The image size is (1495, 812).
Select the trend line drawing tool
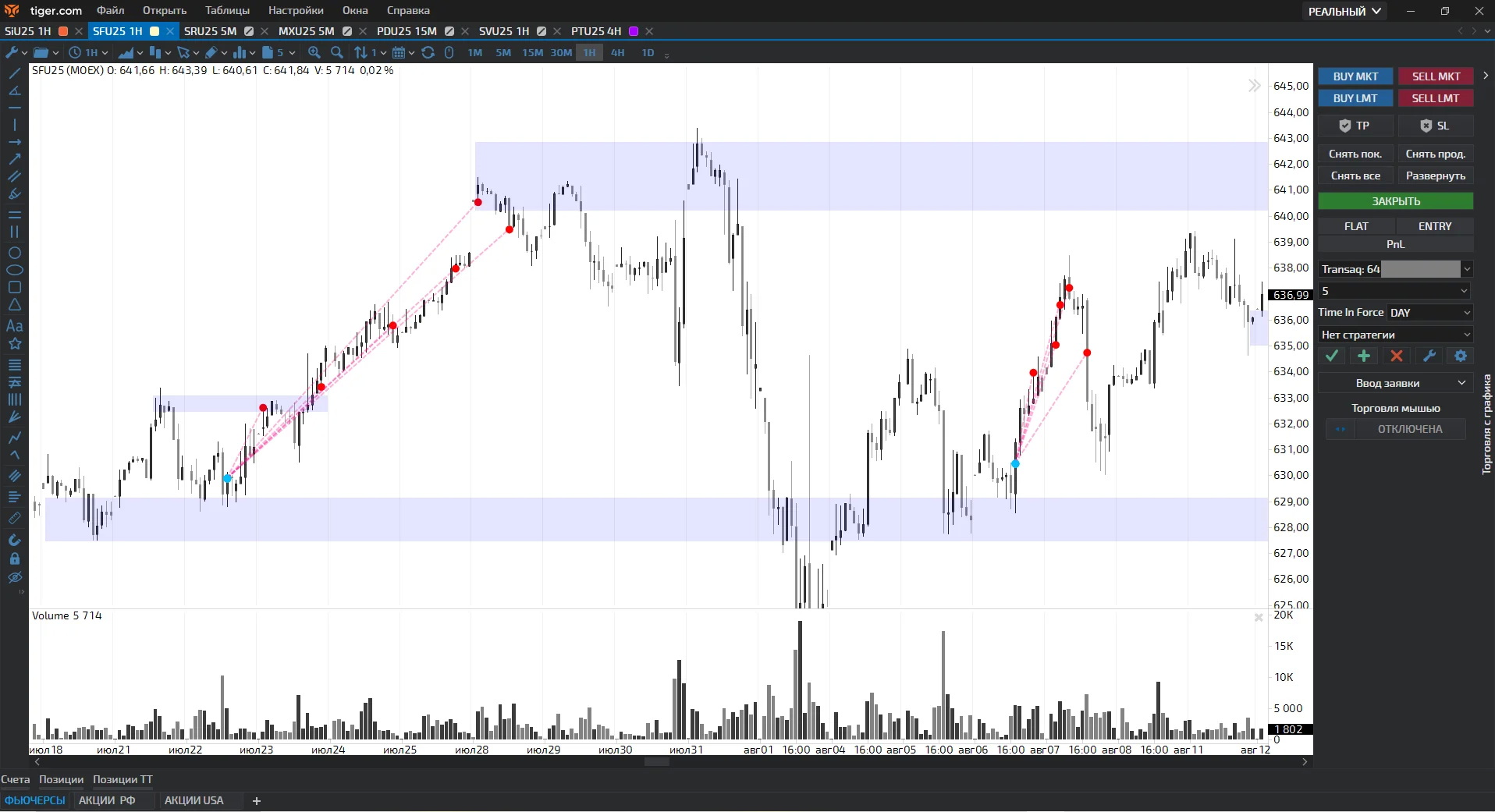[14, 73]
